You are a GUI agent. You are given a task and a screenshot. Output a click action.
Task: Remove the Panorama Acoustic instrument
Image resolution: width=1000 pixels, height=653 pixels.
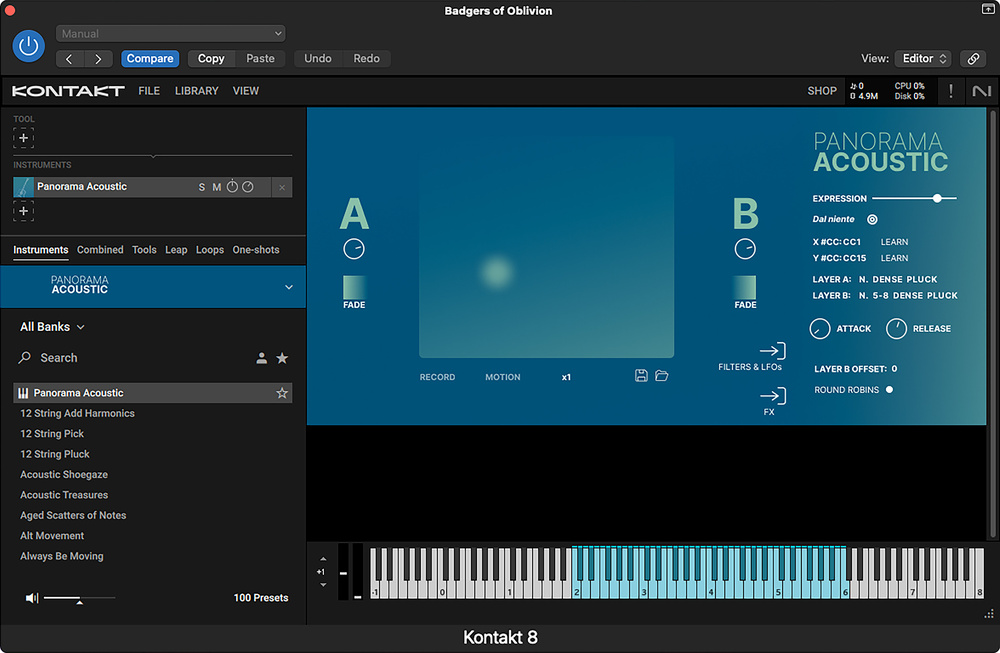[x=282, y=187]
